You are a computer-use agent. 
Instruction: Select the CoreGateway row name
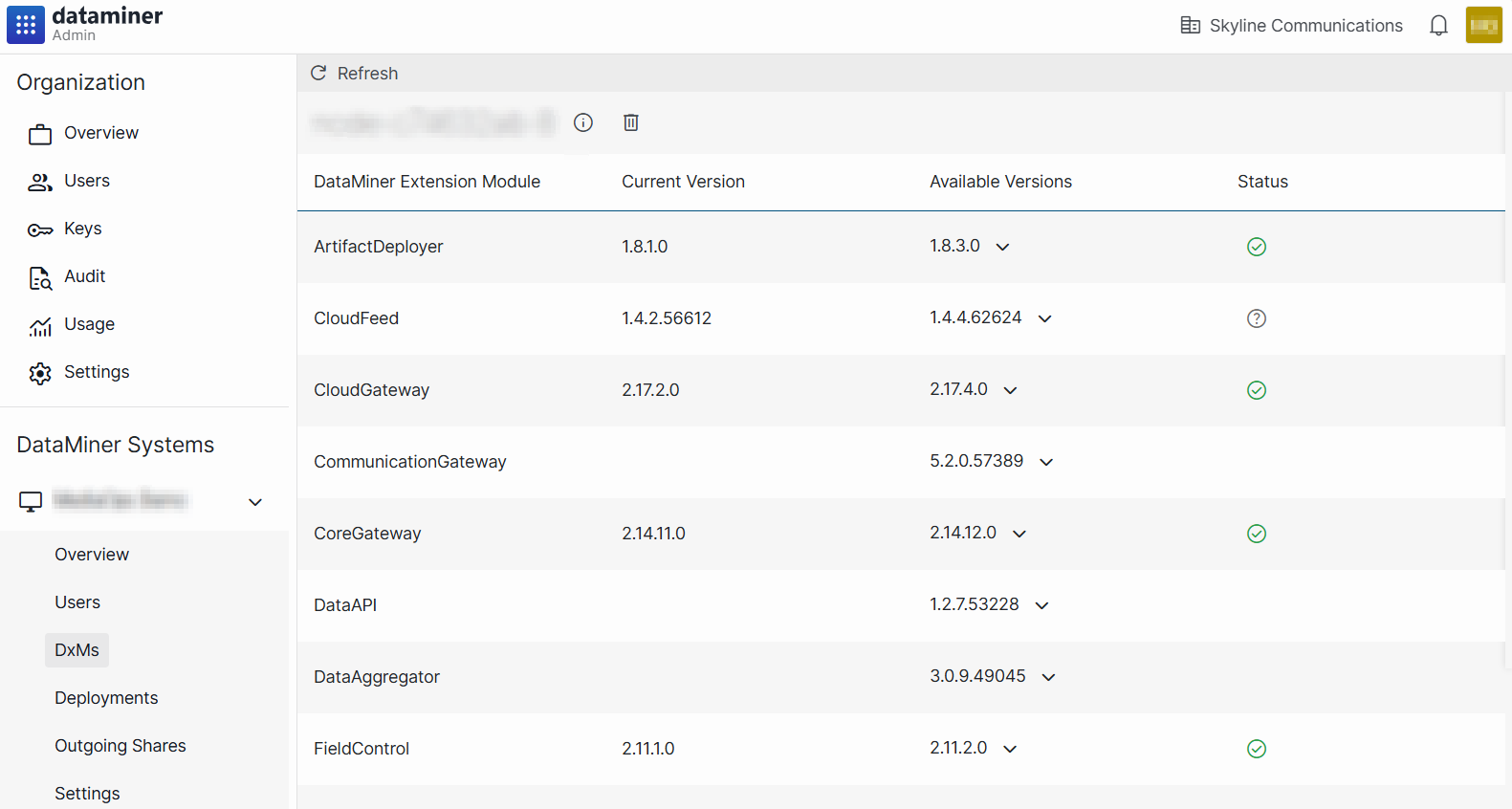click(x=367, y=534)
